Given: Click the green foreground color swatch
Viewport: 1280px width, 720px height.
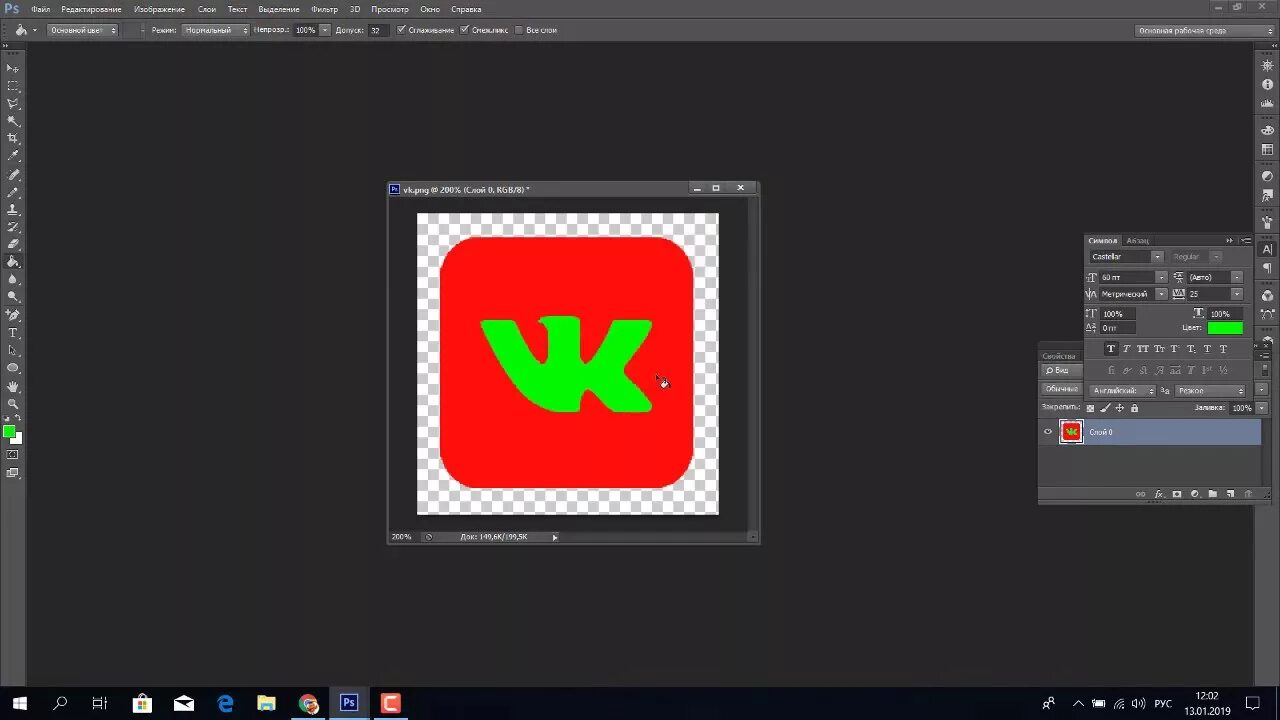Looking at the screenshot, I should [9, 431].
